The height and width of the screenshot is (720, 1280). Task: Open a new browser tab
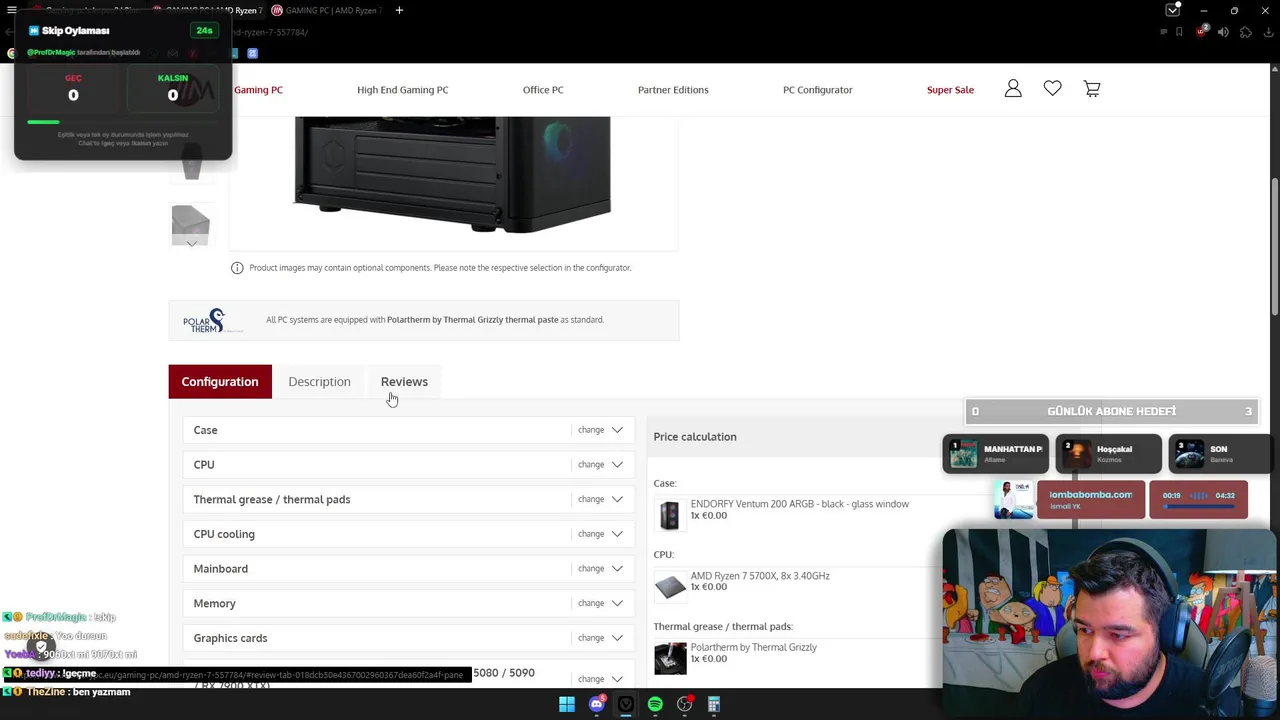399,10
